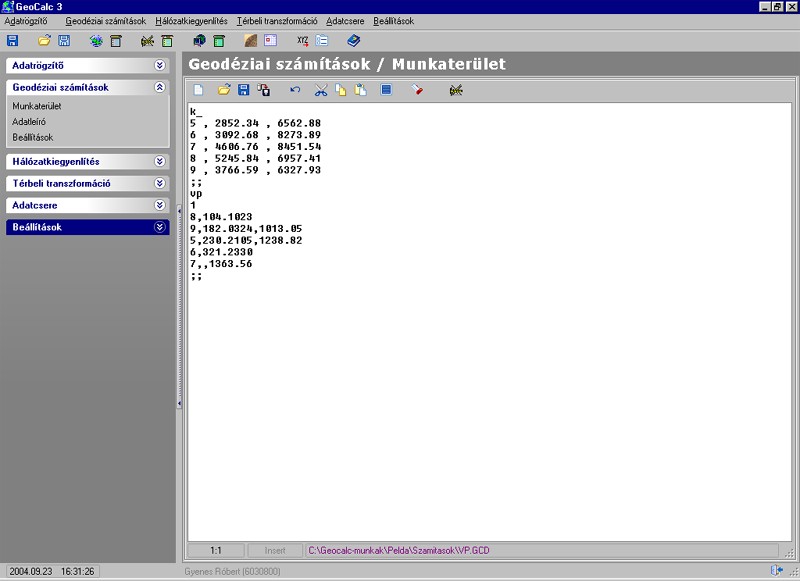Click the editor line 5,230.2105,1238.82
This screenshot has width=800, height=581.
pos(246,241)
